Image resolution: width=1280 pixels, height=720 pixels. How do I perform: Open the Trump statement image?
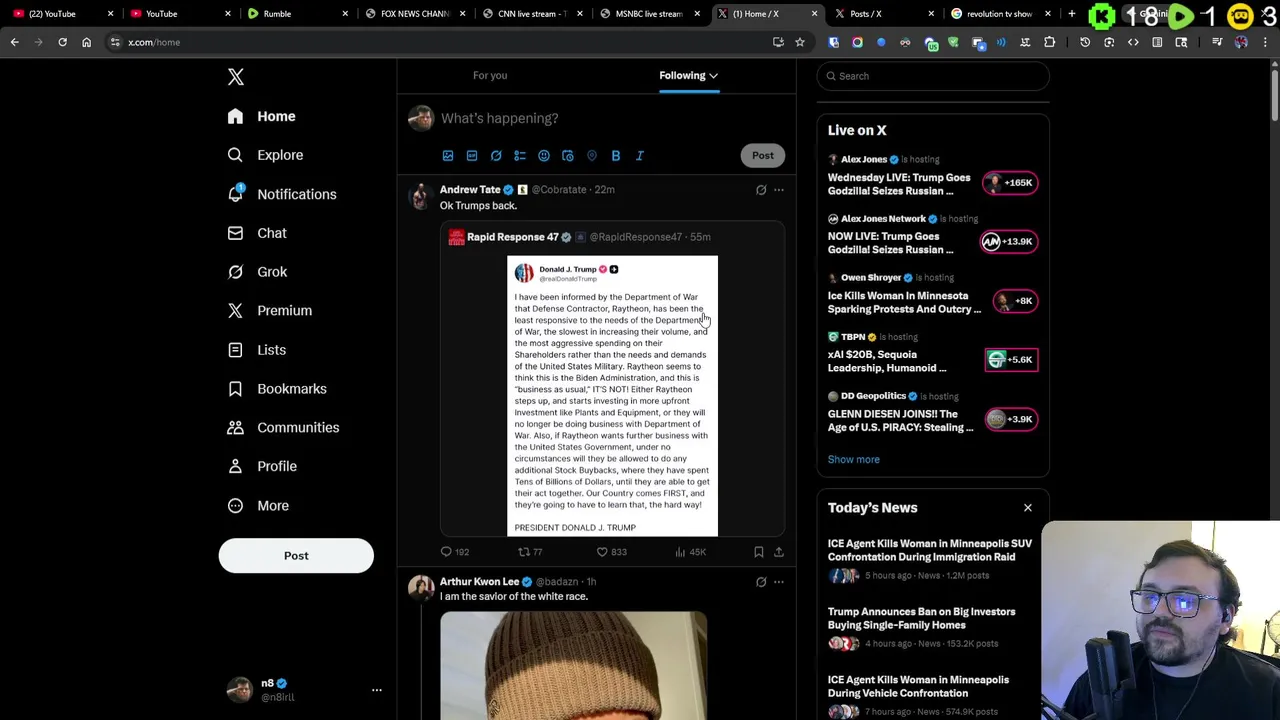pos(612,396)
